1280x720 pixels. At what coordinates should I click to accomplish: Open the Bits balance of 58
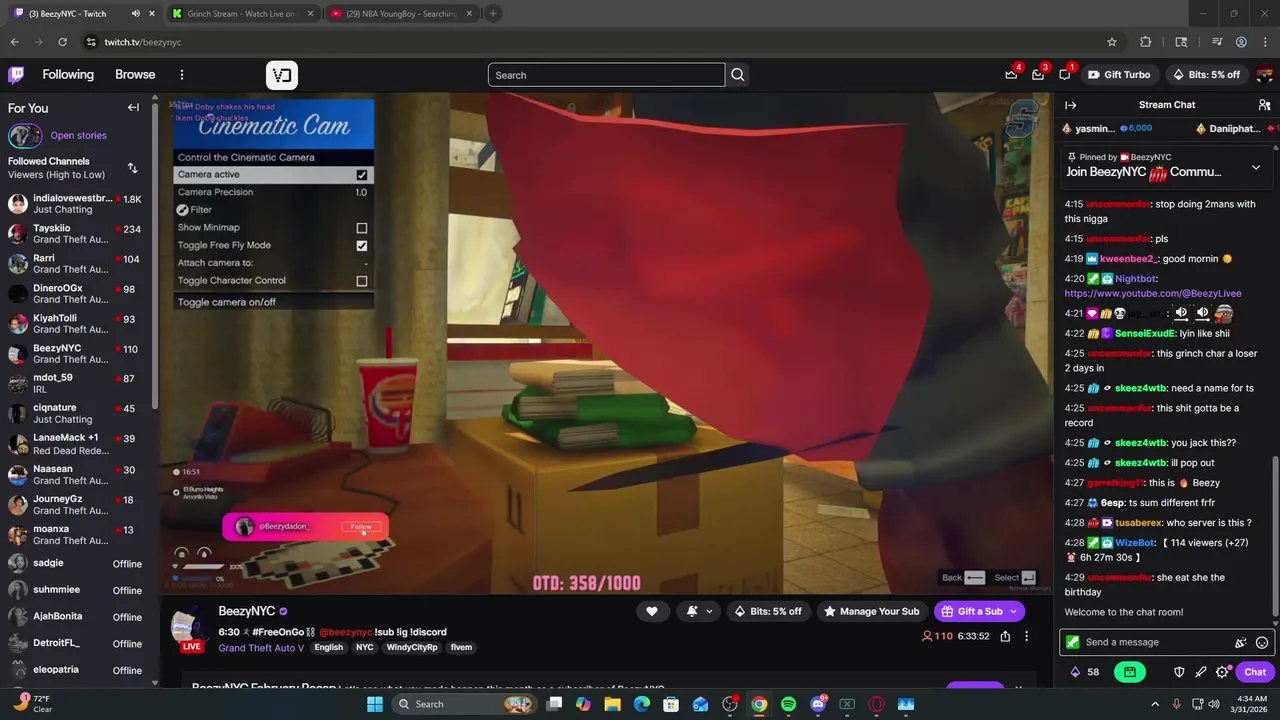[x=1085, y=672]
